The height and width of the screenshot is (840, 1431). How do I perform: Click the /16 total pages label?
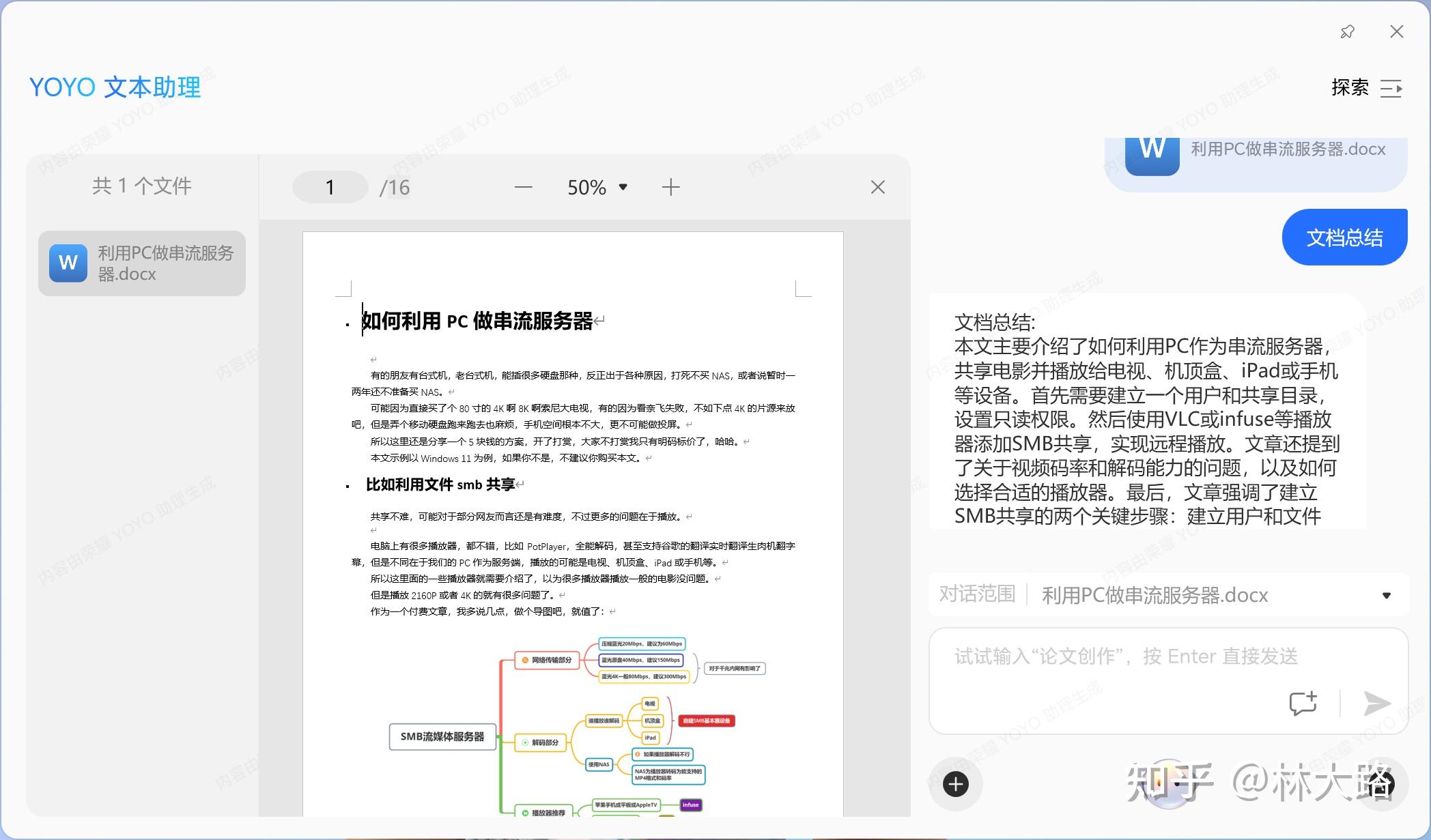point(395,188)
